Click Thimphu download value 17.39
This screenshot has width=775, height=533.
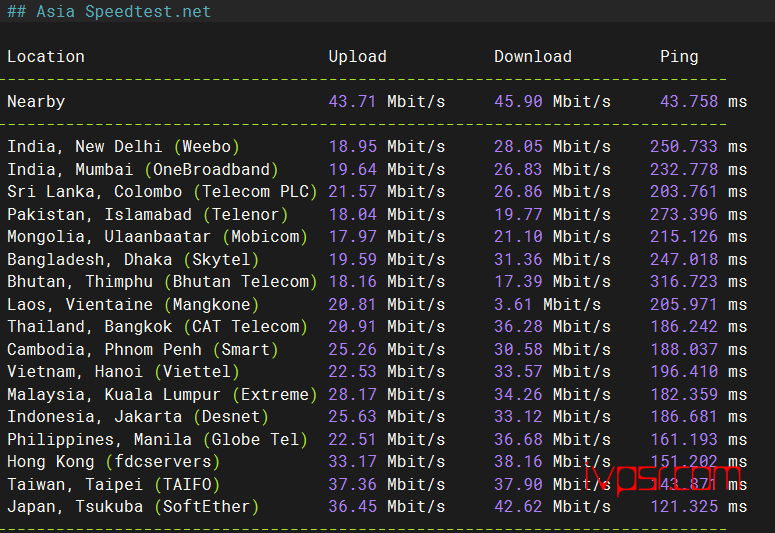518,281
